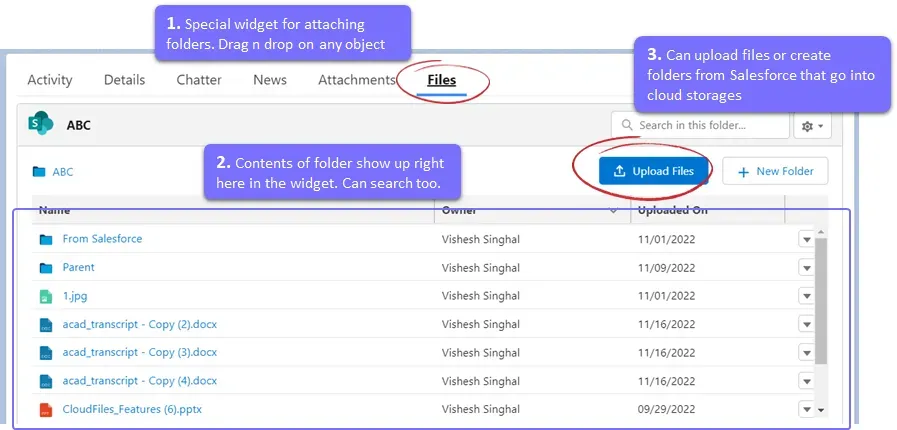Open the Chatter tab
897x430 pixels.
(199, 80)
